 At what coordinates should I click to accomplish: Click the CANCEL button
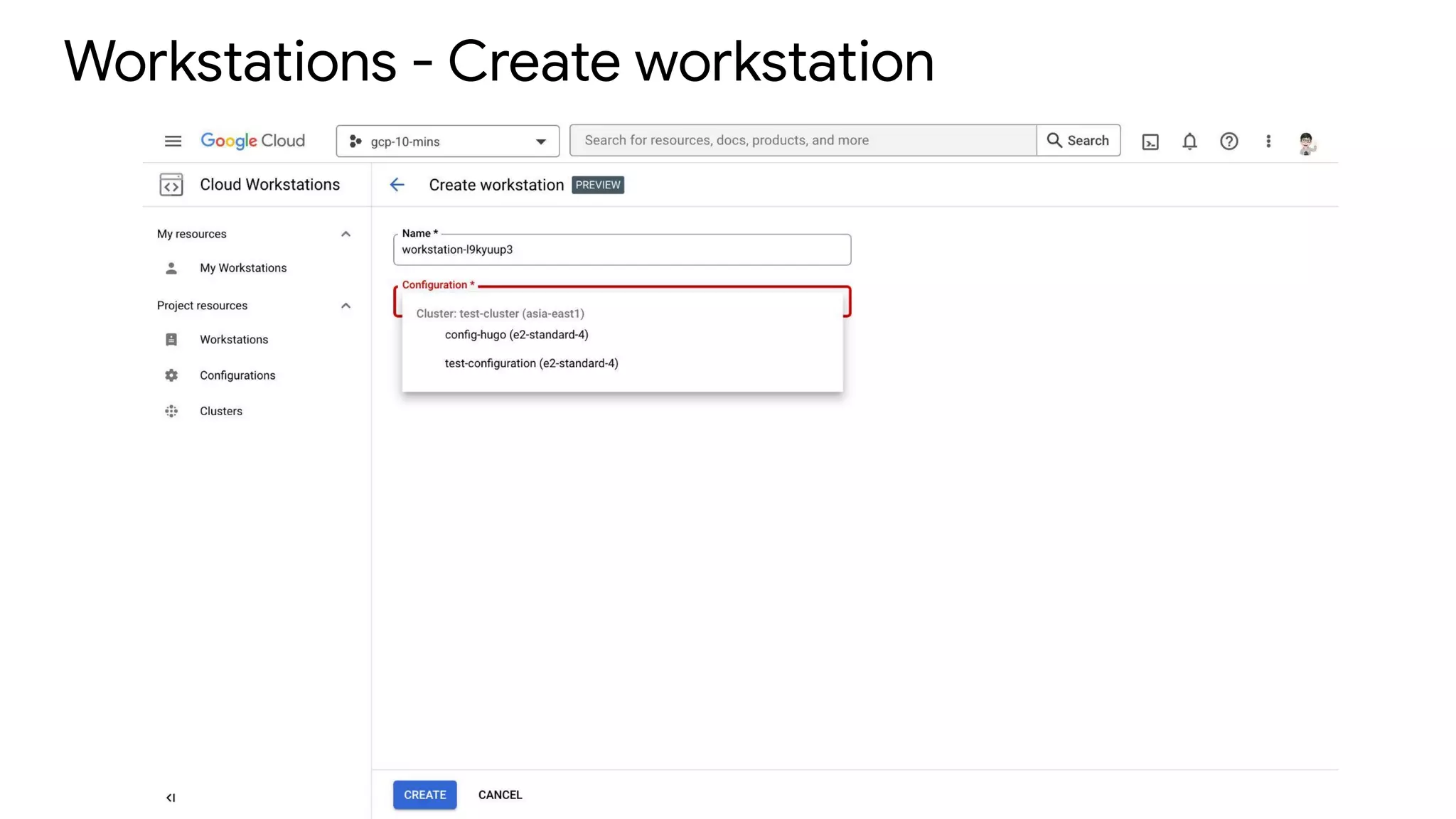(500, 795)
